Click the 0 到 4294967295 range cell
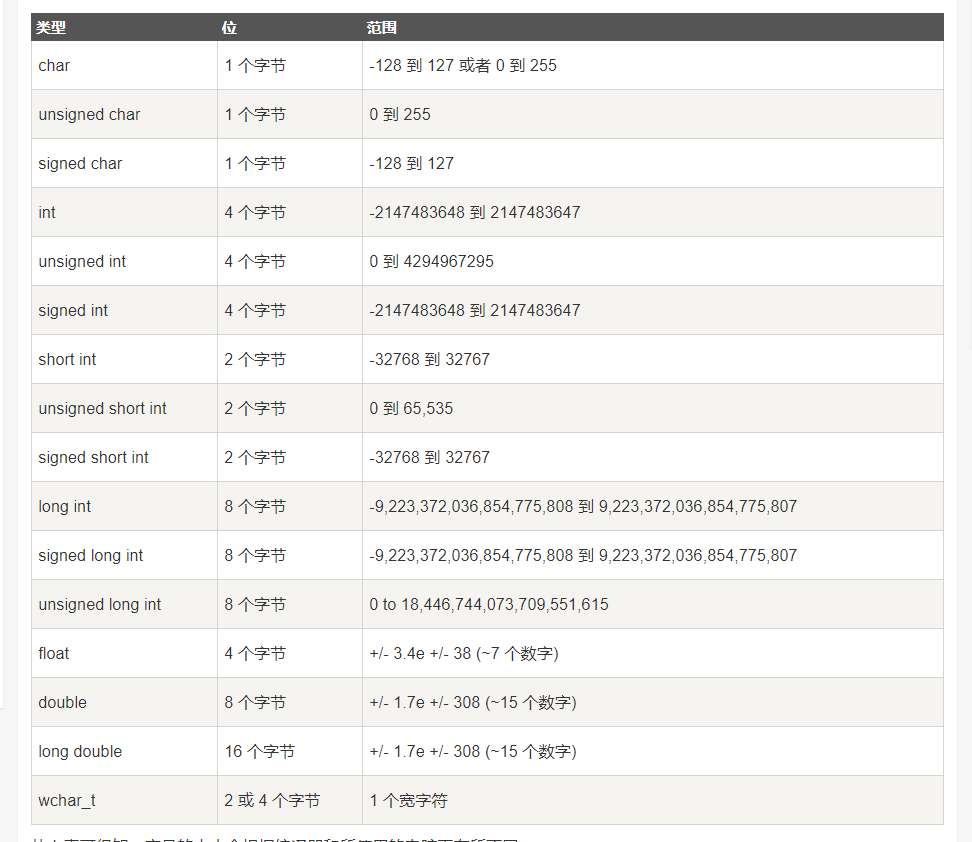 tap(431, 261)
